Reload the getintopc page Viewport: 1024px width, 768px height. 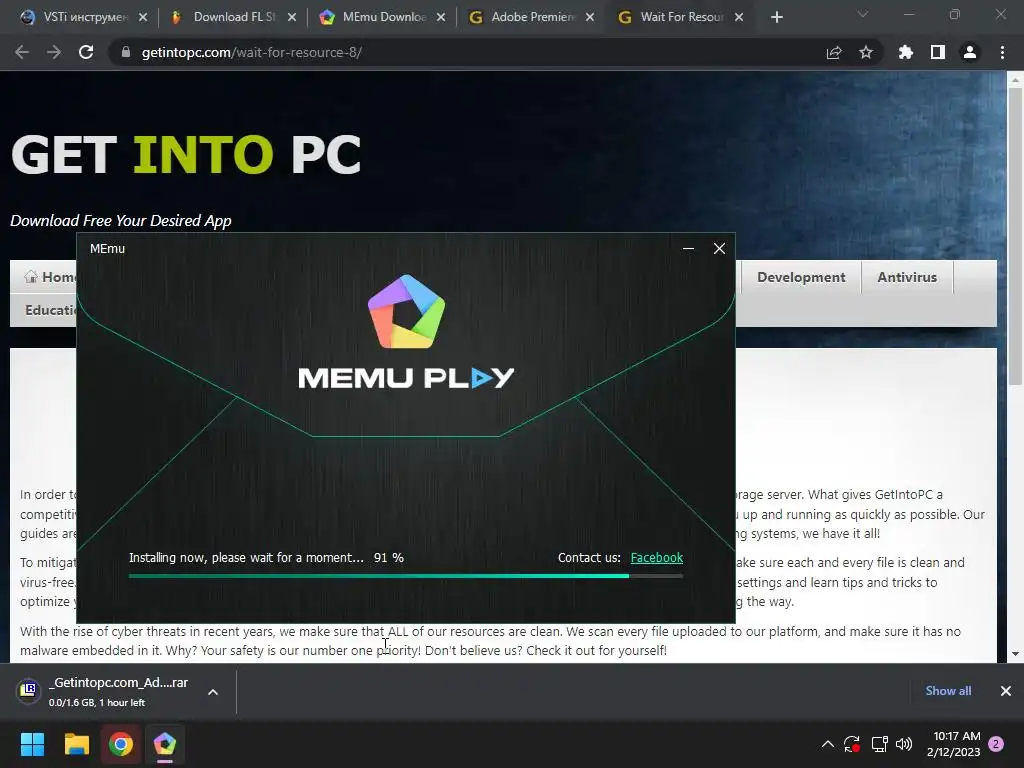point(86,52)
